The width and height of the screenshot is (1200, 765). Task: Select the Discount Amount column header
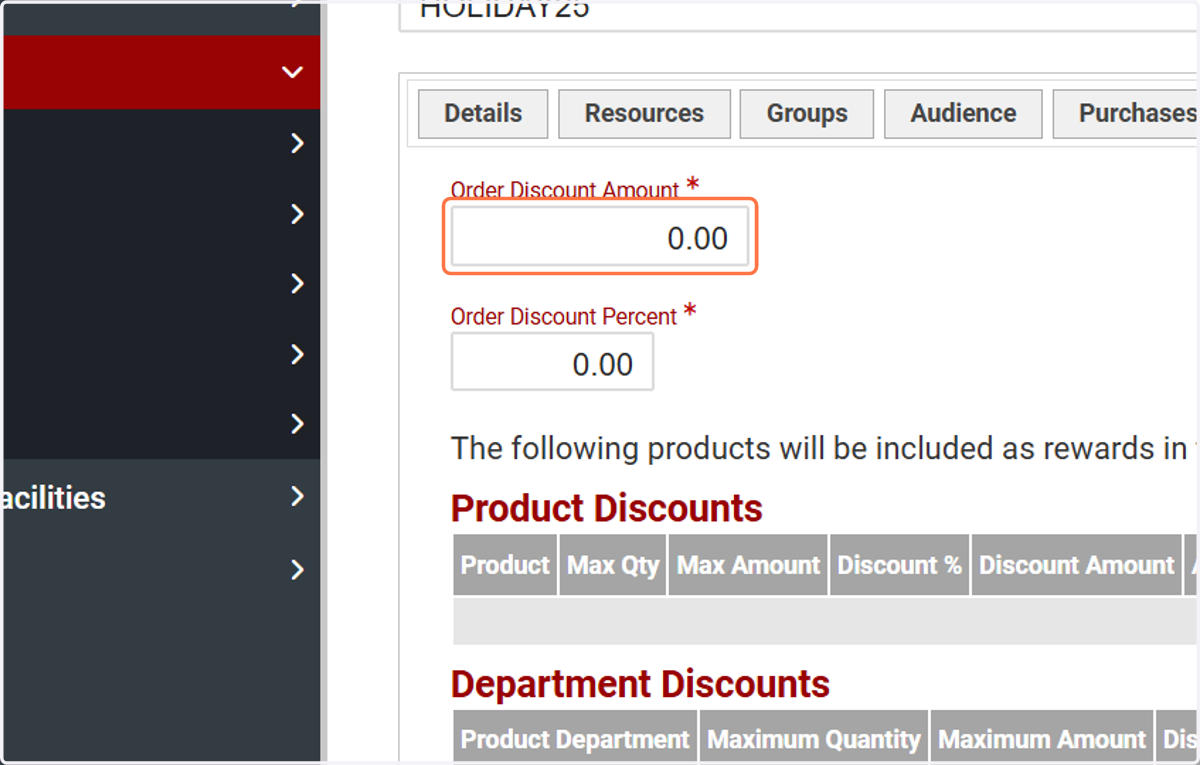click(1076, 565)
